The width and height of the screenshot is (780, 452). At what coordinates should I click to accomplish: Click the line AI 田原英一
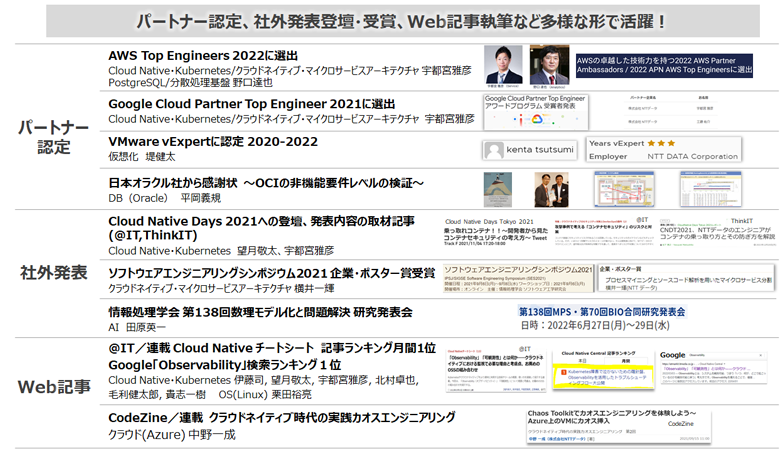(137, 327)
